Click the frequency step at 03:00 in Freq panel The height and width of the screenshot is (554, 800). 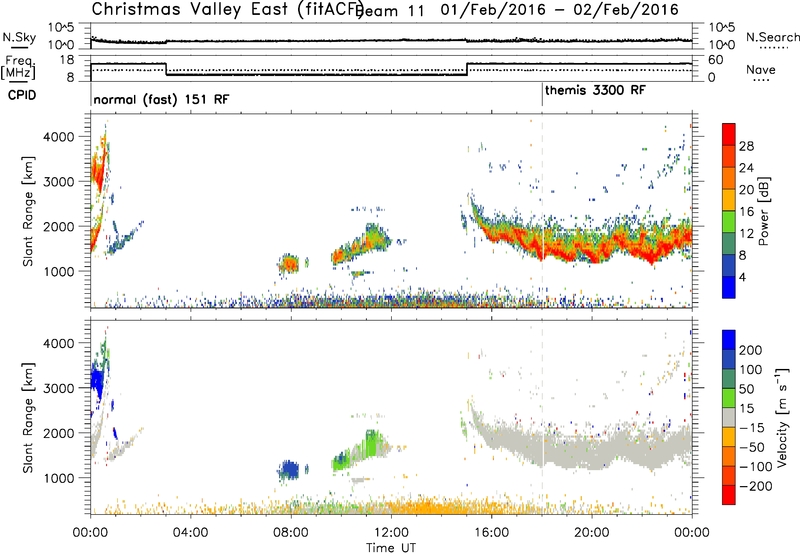click(166, 69)
